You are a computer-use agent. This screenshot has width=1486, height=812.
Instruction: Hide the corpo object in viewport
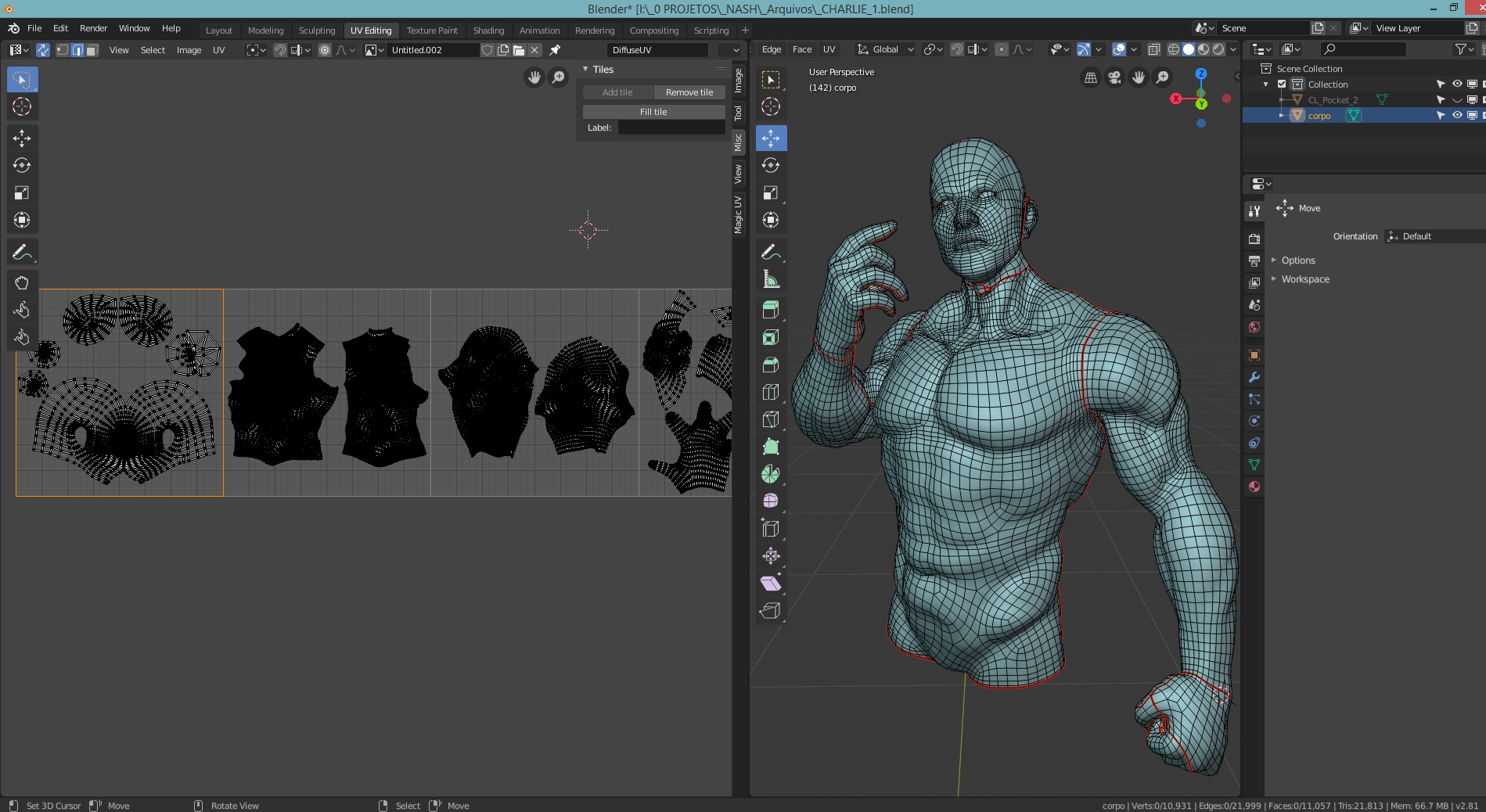pyautogui.click(x=1457, y=115)
